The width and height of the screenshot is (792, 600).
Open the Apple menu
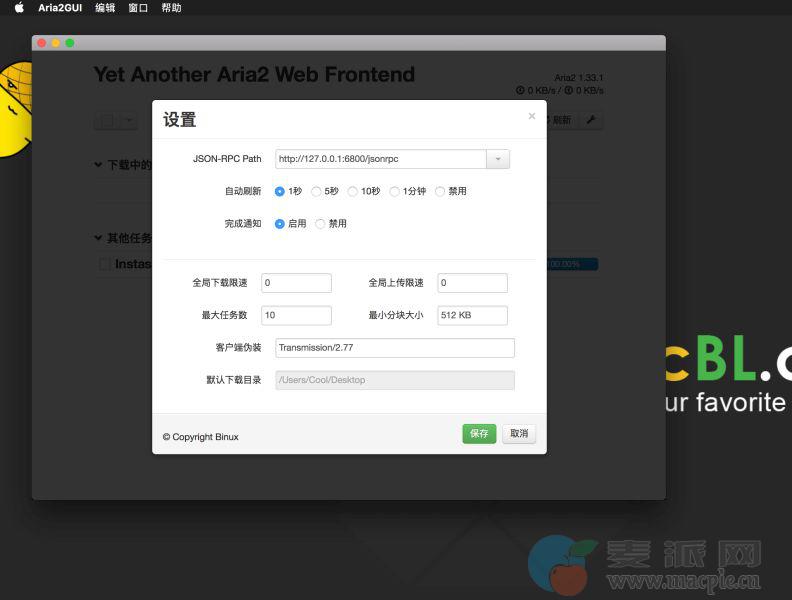(x=18, y=8)
